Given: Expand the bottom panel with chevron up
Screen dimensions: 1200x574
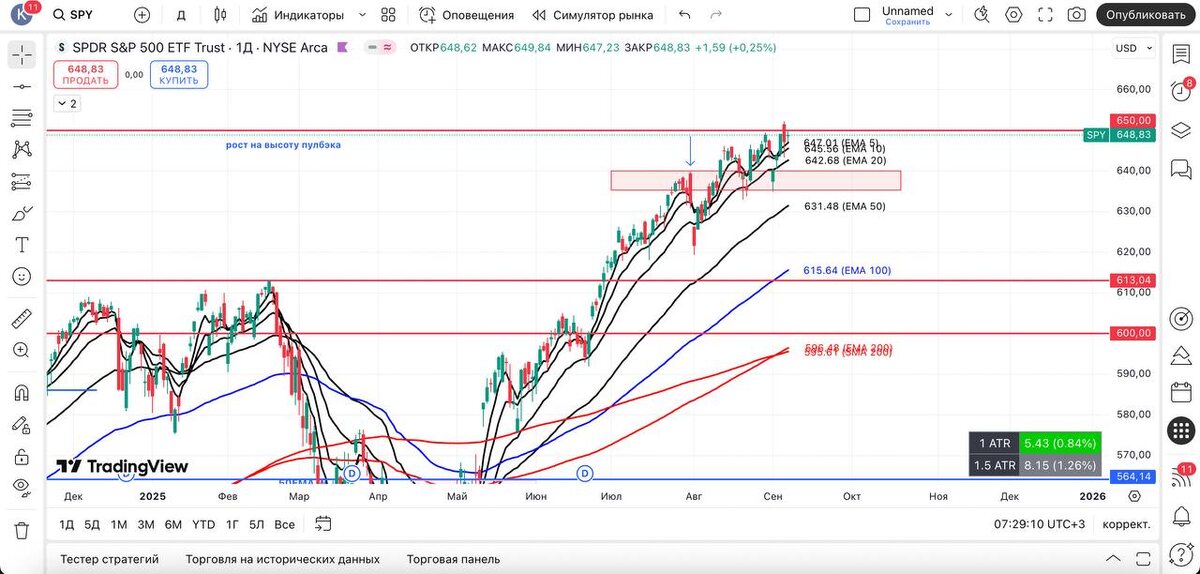Looking at the screenshot, I should [1113, 559].
